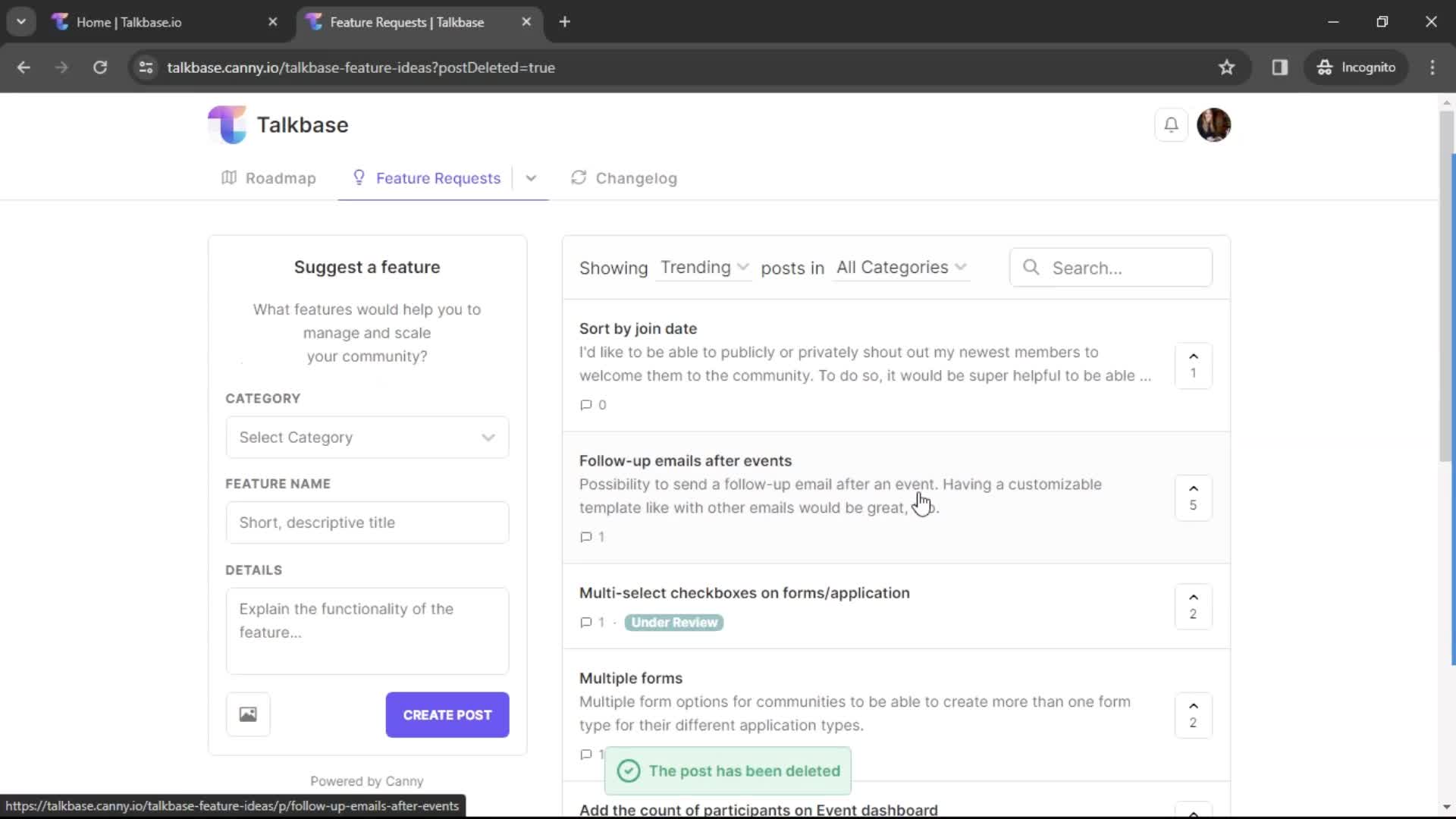Select the Feature Requests tab
Viewport: 1456px width, 819px height.
tap(438, 178)
